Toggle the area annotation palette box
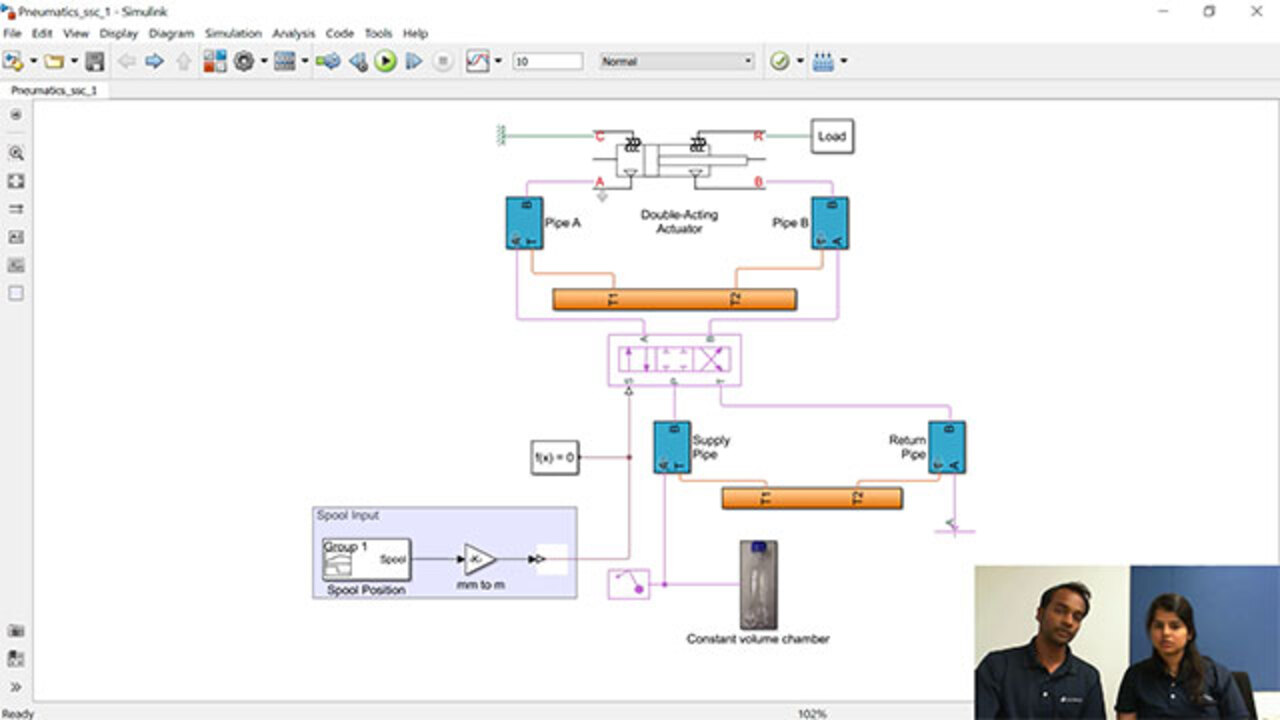1280x720 pixels. pos(16,293)
